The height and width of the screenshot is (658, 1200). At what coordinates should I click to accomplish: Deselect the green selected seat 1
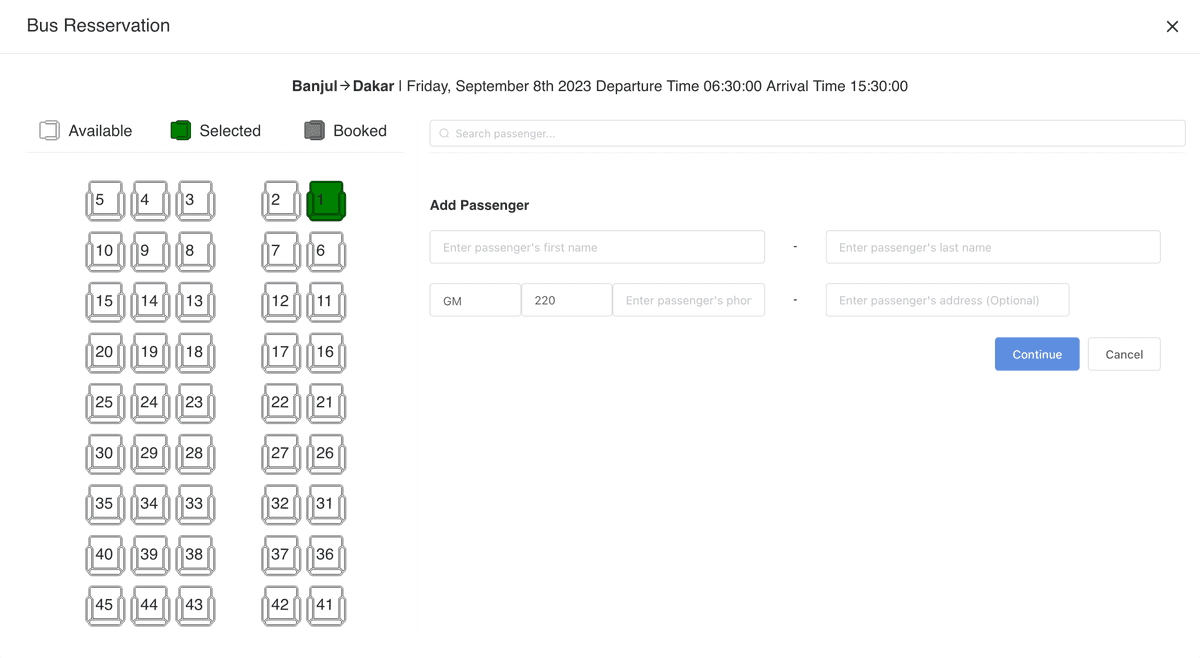tap(325, 201)
